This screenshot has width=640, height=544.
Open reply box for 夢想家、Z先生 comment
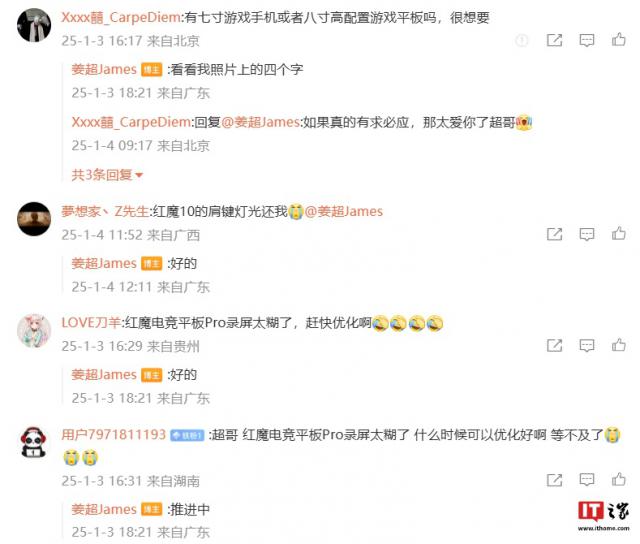click(587, 234)
